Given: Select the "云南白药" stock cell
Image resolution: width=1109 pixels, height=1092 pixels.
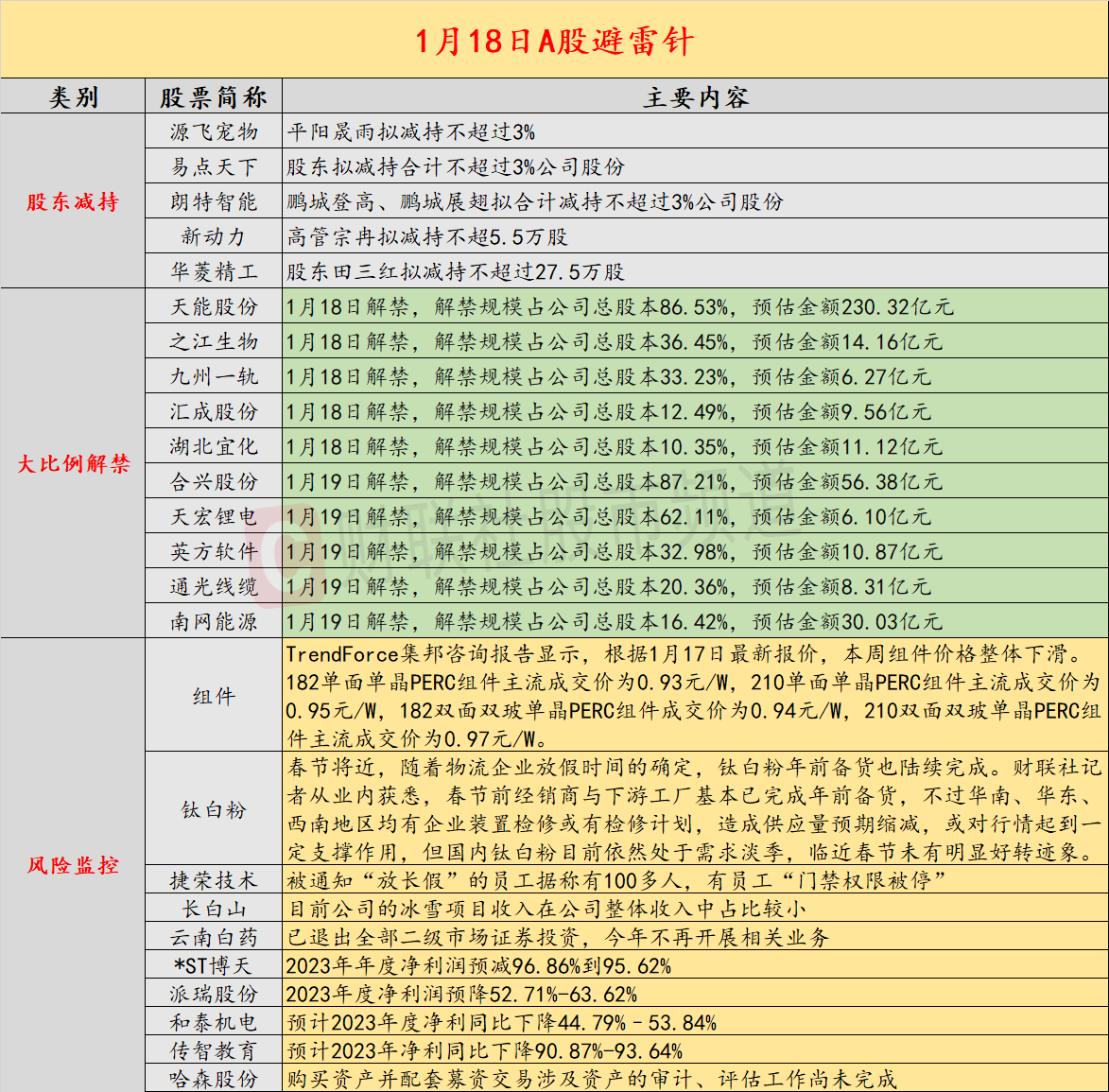Looking at the screenshot, I should coord(214,937).
